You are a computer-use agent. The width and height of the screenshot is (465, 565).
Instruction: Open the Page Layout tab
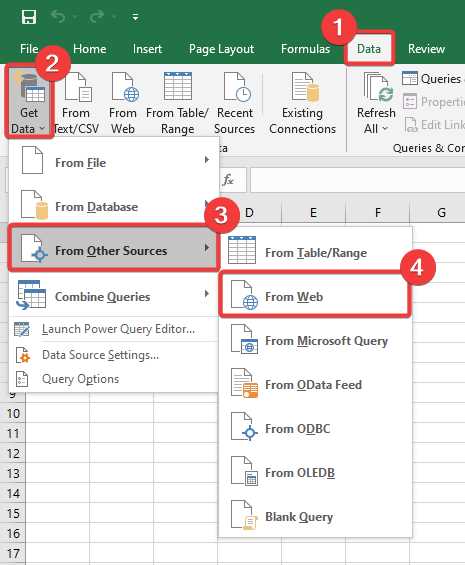pyautogui.click(x=221, y=49)
